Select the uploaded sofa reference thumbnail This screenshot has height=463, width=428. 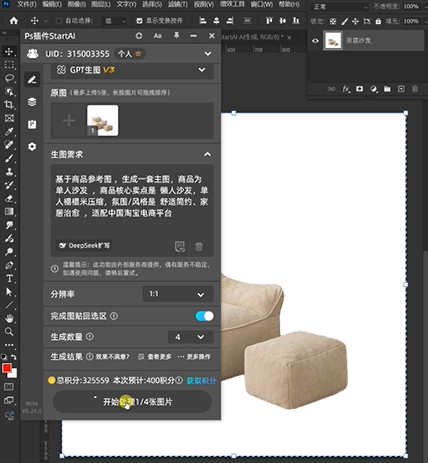tap(102, 121)
